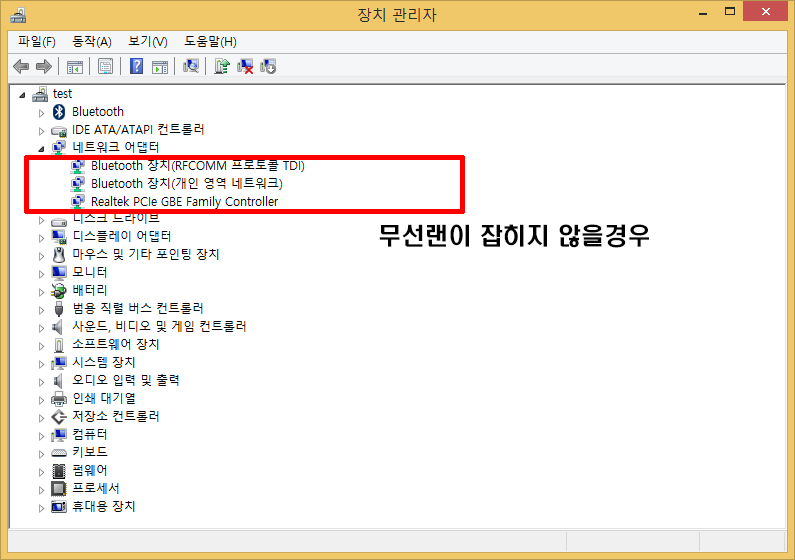Toggle the show/hide action pane icon

click(x=160, y=66)
